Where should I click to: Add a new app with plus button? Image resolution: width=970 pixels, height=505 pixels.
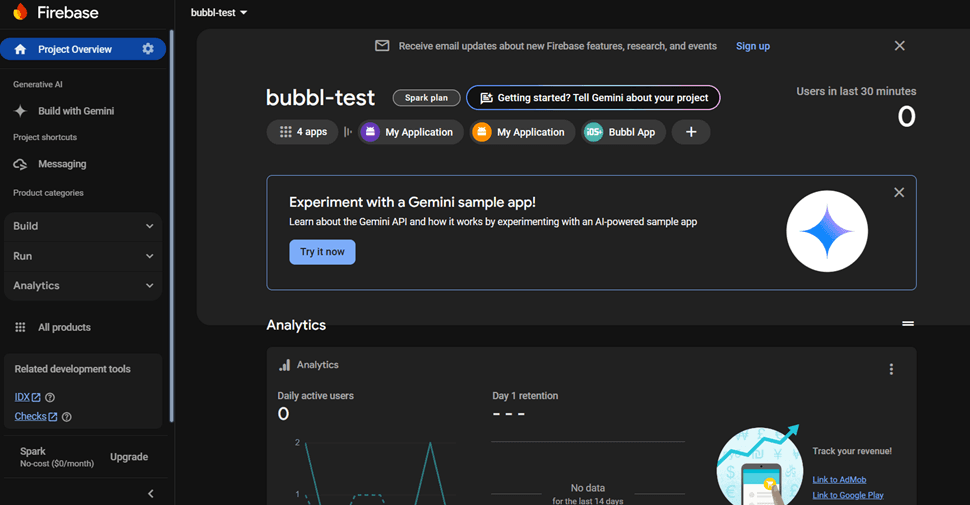(x=691, y=132)
